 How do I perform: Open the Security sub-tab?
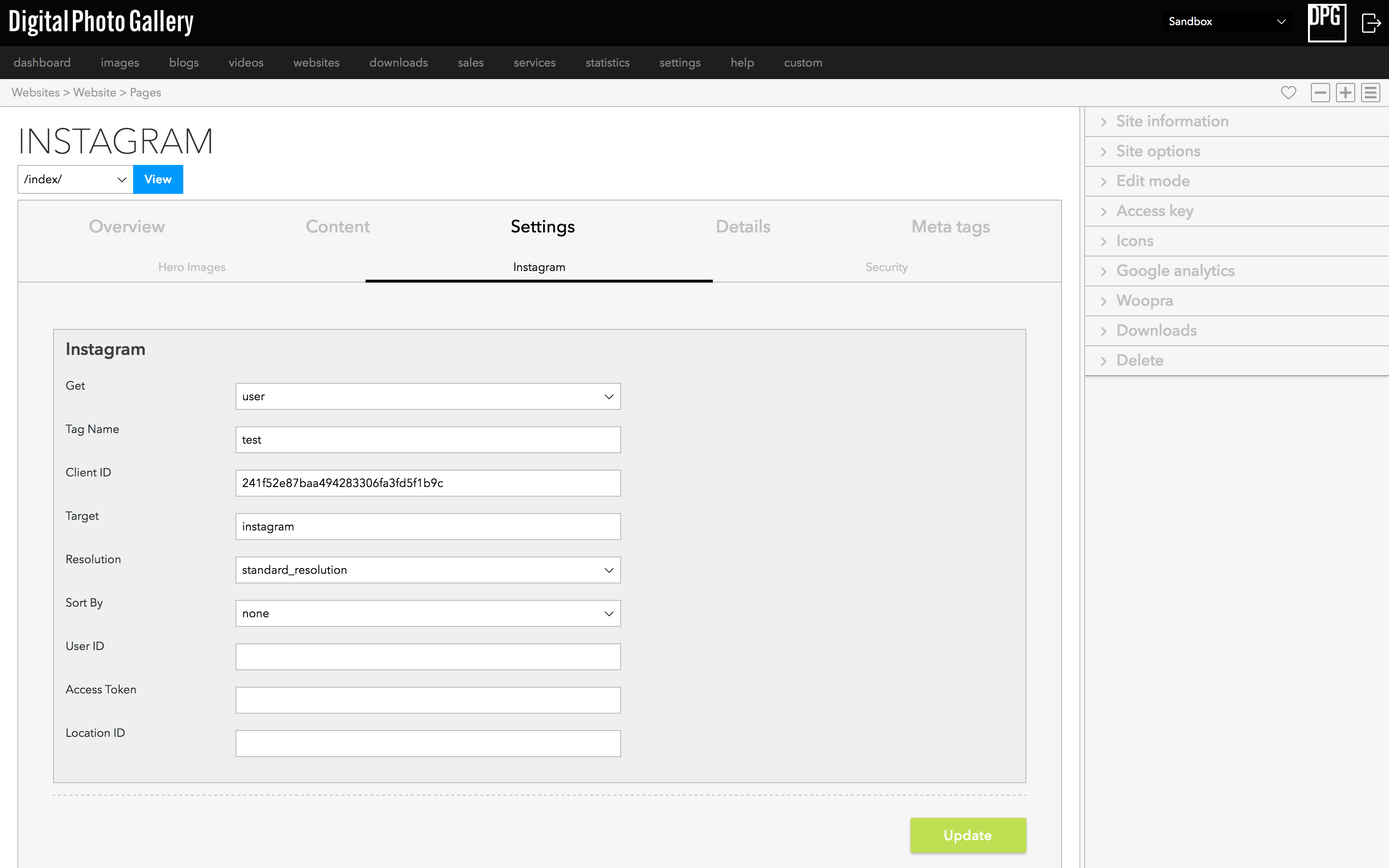886,267
